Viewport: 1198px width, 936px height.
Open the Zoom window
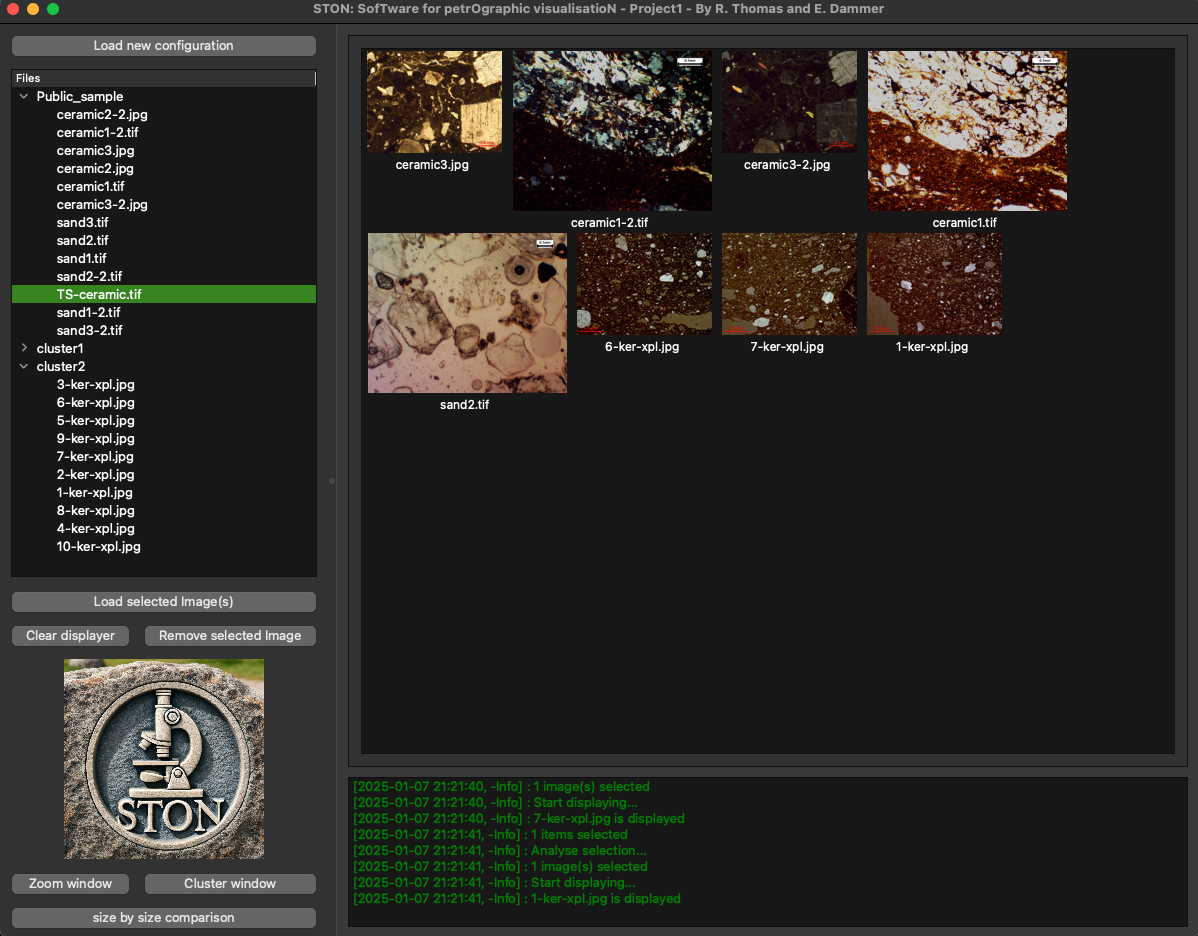pyautogui.click(x=70, y=884)
